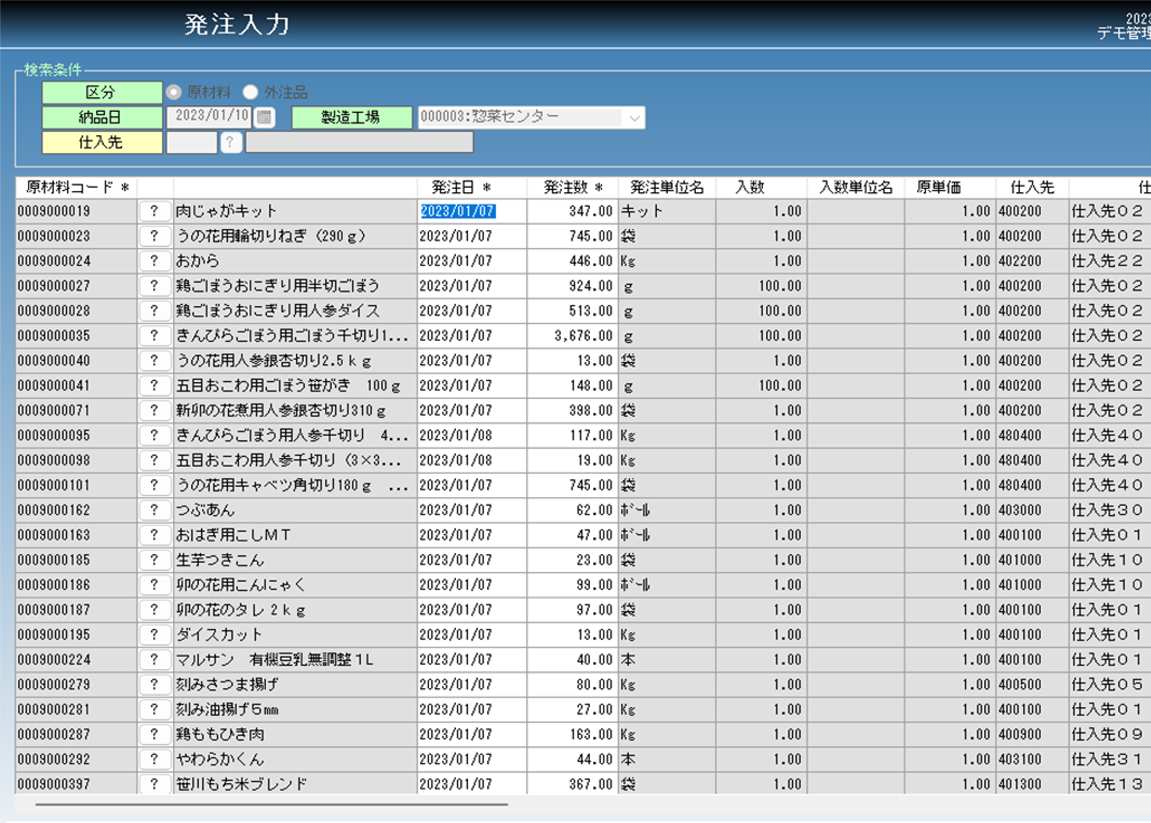Click supplier code 400900 cell
The image size is (1151, 823).
pos(1032,735)
